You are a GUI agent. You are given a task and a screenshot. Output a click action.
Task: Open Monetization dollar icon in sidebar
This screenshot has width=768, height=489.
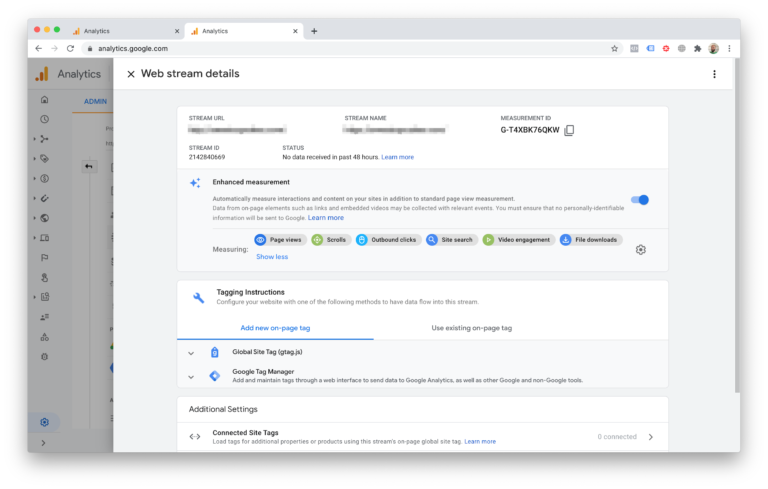coord(45,178)
